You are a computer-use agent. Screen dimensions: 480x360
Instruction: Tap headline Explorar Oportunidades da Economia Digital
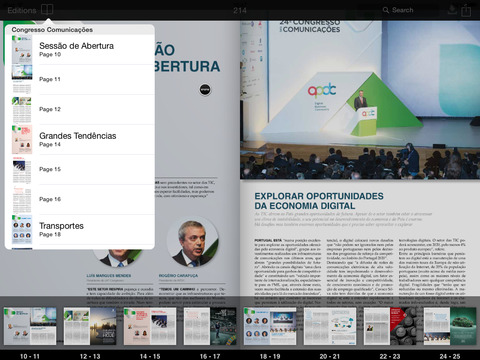click(x=319, y=201)
